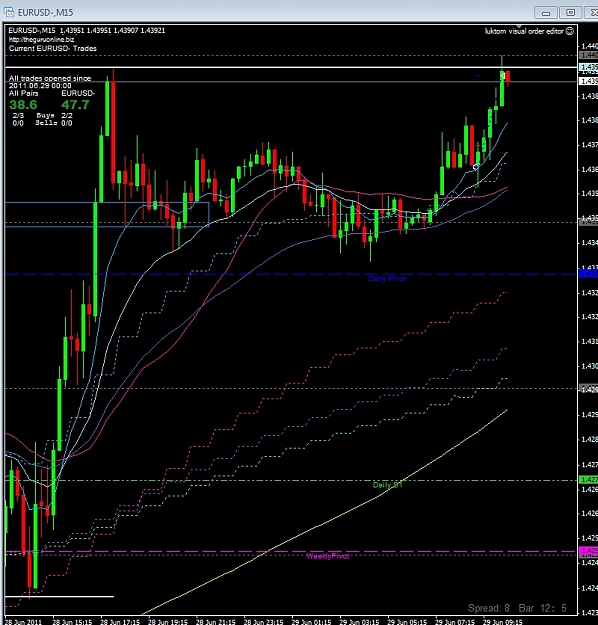This screenshot has height=625, width=598.
Task: Click the Bar 12: 5 countdown text
Action: pyautogui.click(x=542, y=608)
